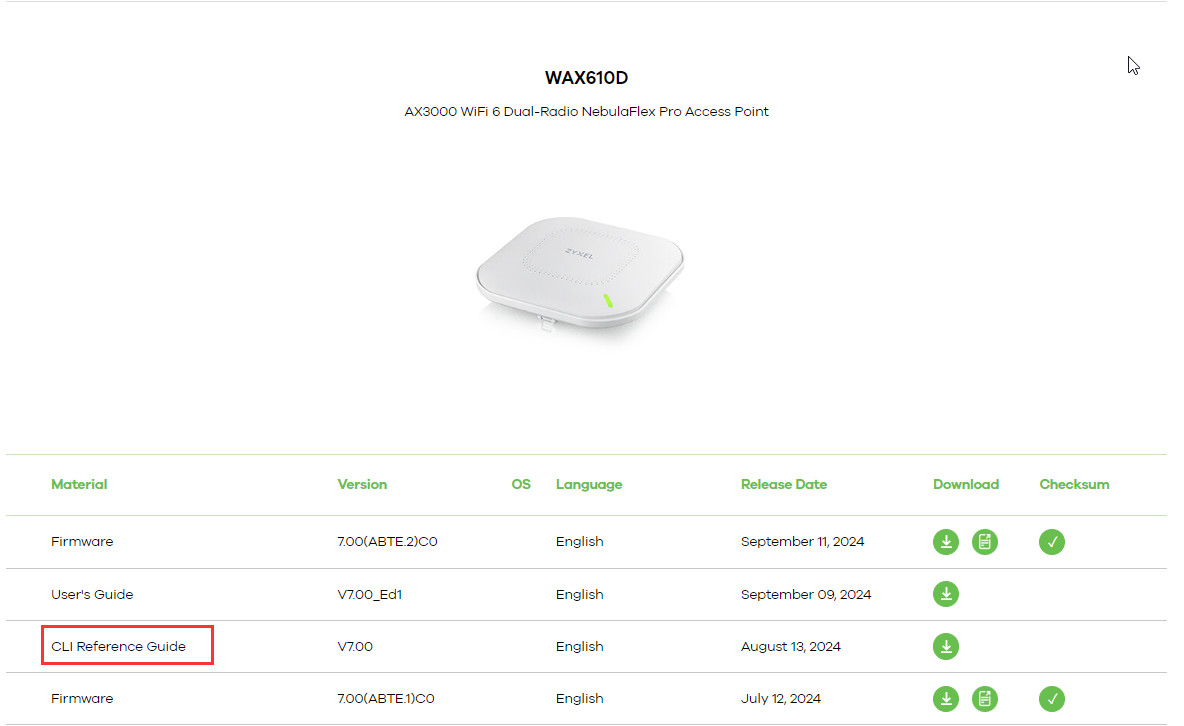This screenshot has height=726, width=1184.
Task: View checksum for Firmware 7.00(ABTE.1)C0
Action: coord(1052,699)
